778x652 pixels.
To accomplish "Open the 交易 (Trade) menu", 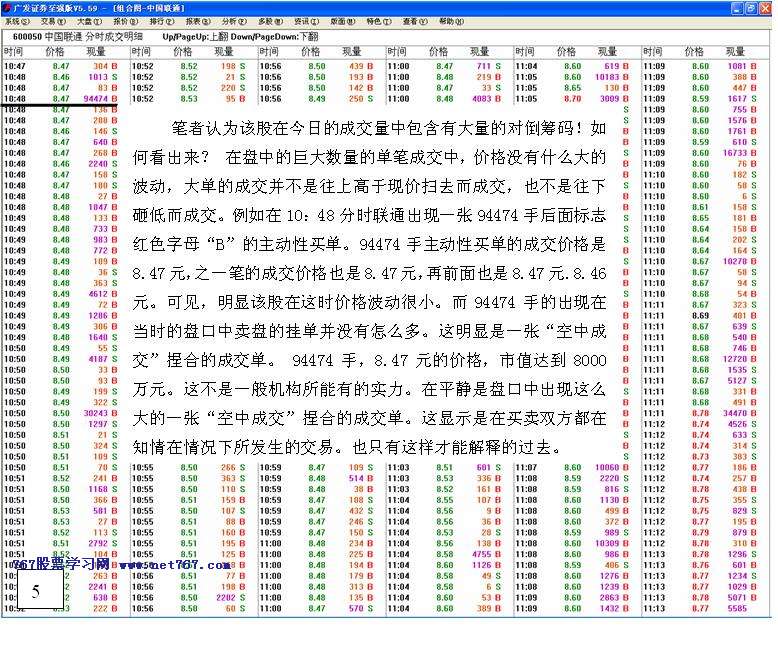I will click(x=51, y=21).
